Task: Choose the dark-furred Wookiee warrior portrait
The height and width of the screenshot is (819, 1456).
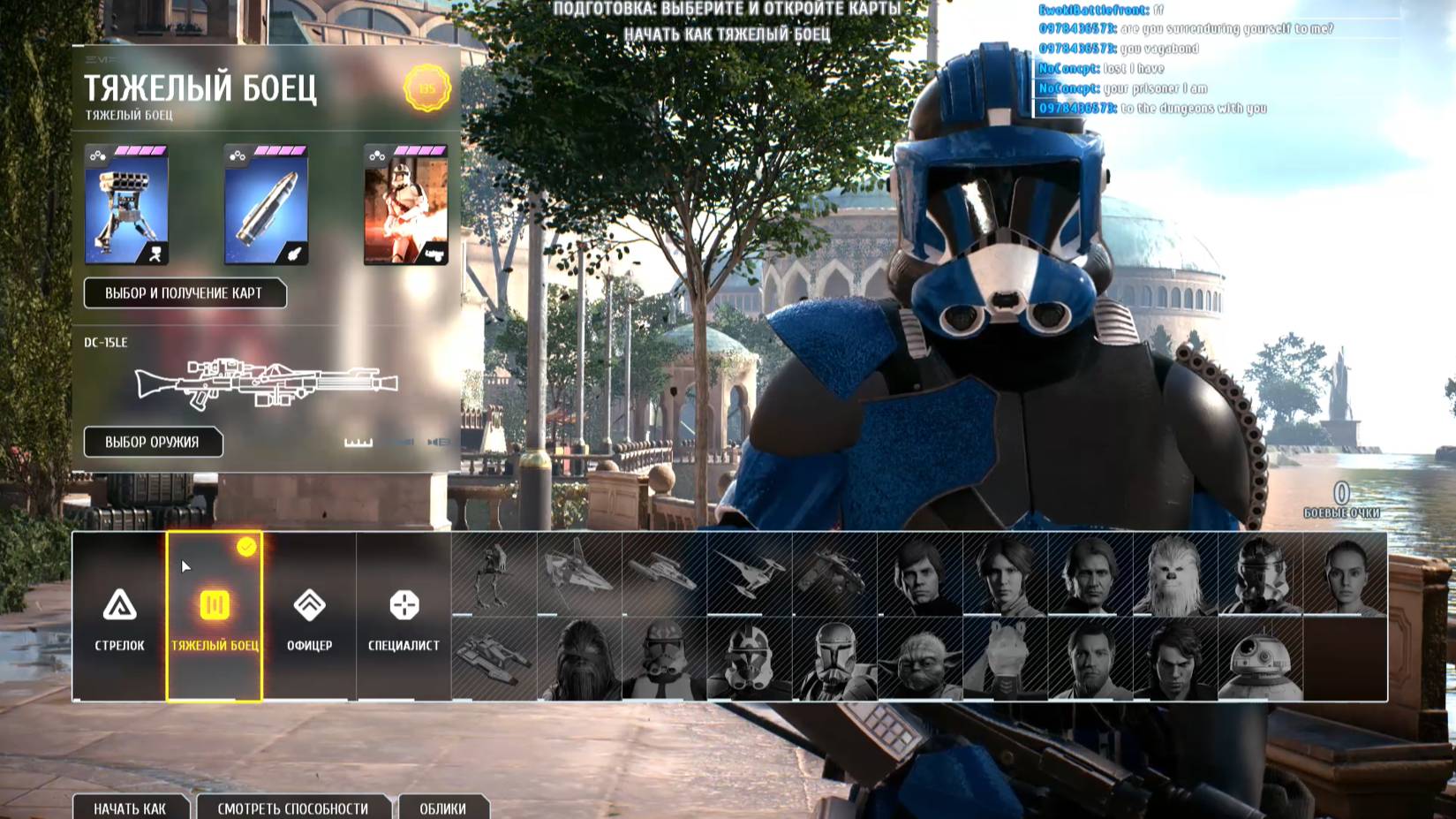Action: (579, 659)
